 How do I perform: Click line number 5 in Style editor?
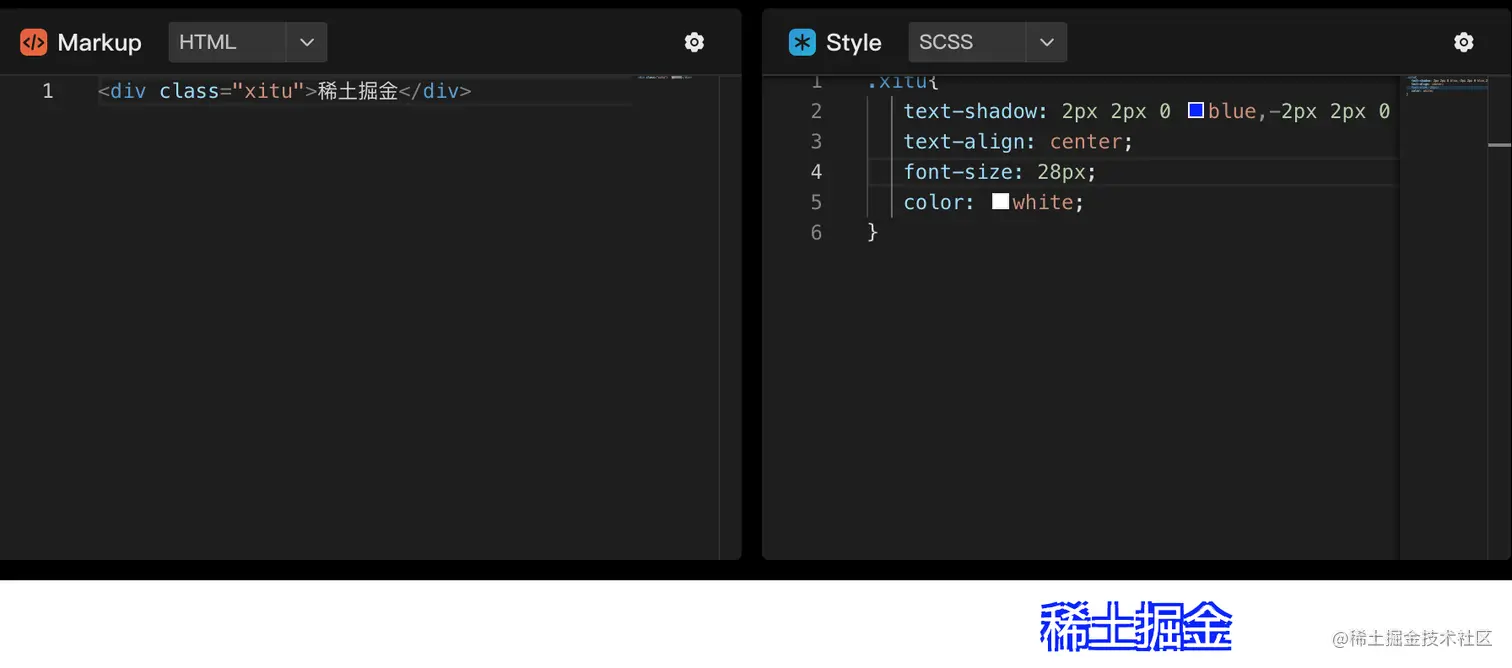(x=816, y=202)
